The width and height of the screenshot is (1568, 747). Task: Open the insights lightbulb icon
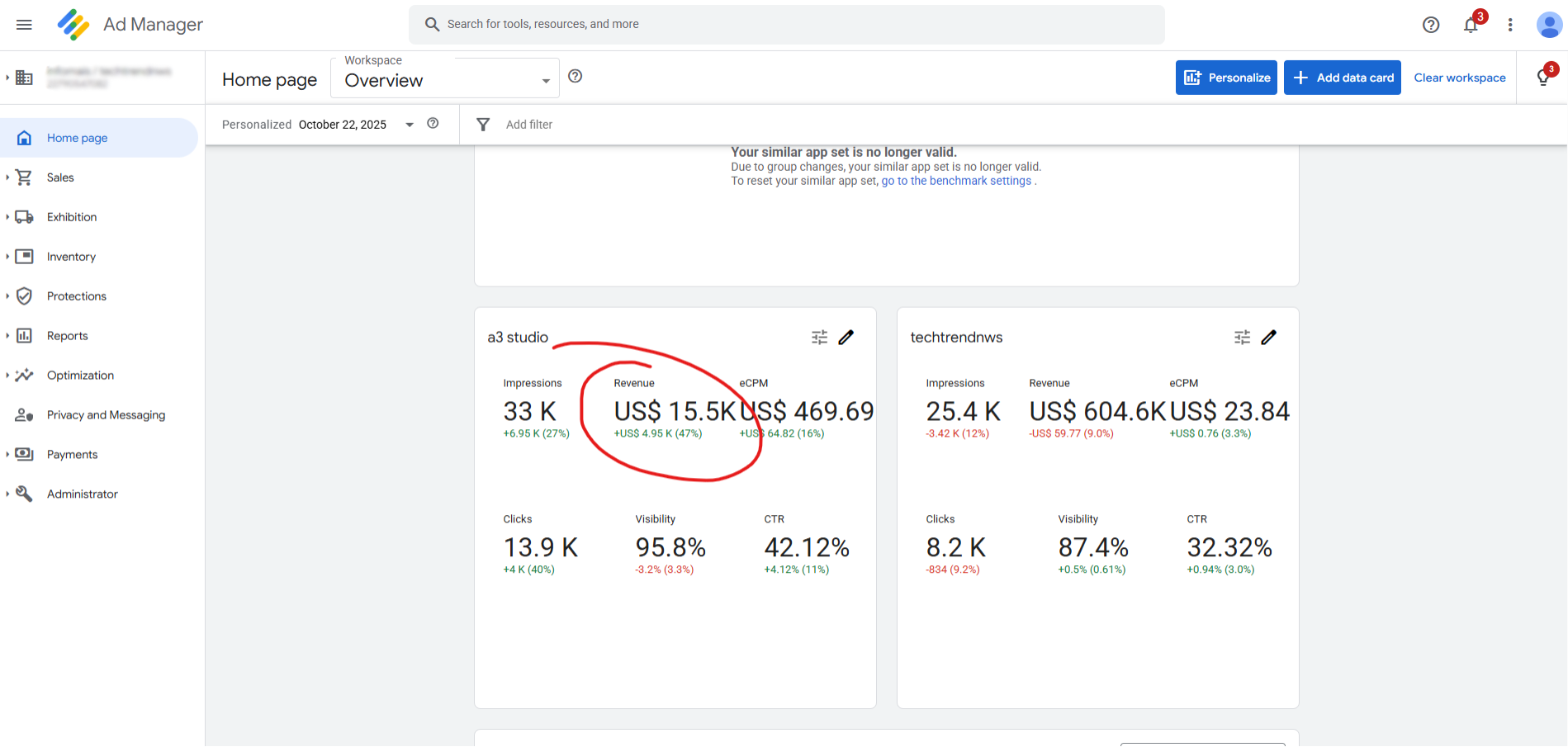coord(1543,78)
